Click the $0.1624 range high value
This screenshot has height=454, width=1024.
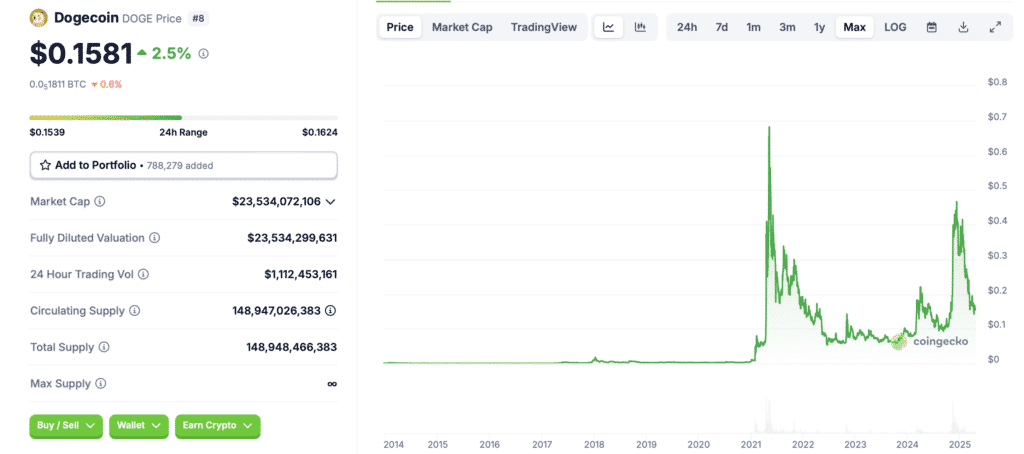(x=319, y=133)
